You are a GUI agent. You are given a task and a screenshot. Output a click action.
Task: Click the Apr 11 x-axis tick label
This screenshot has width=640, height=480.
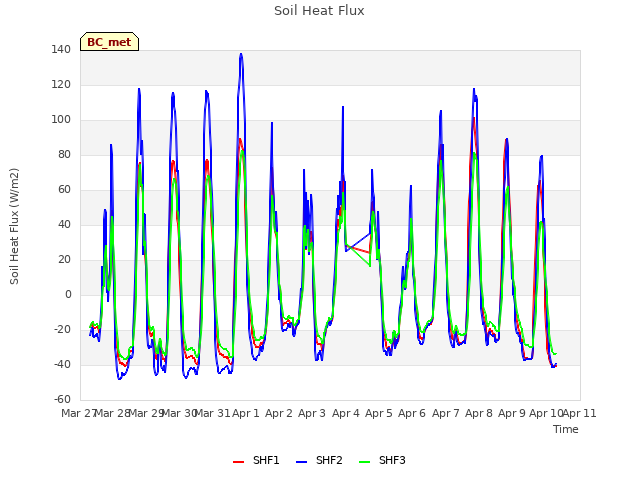pyautogui.click(x=580, y=413)
